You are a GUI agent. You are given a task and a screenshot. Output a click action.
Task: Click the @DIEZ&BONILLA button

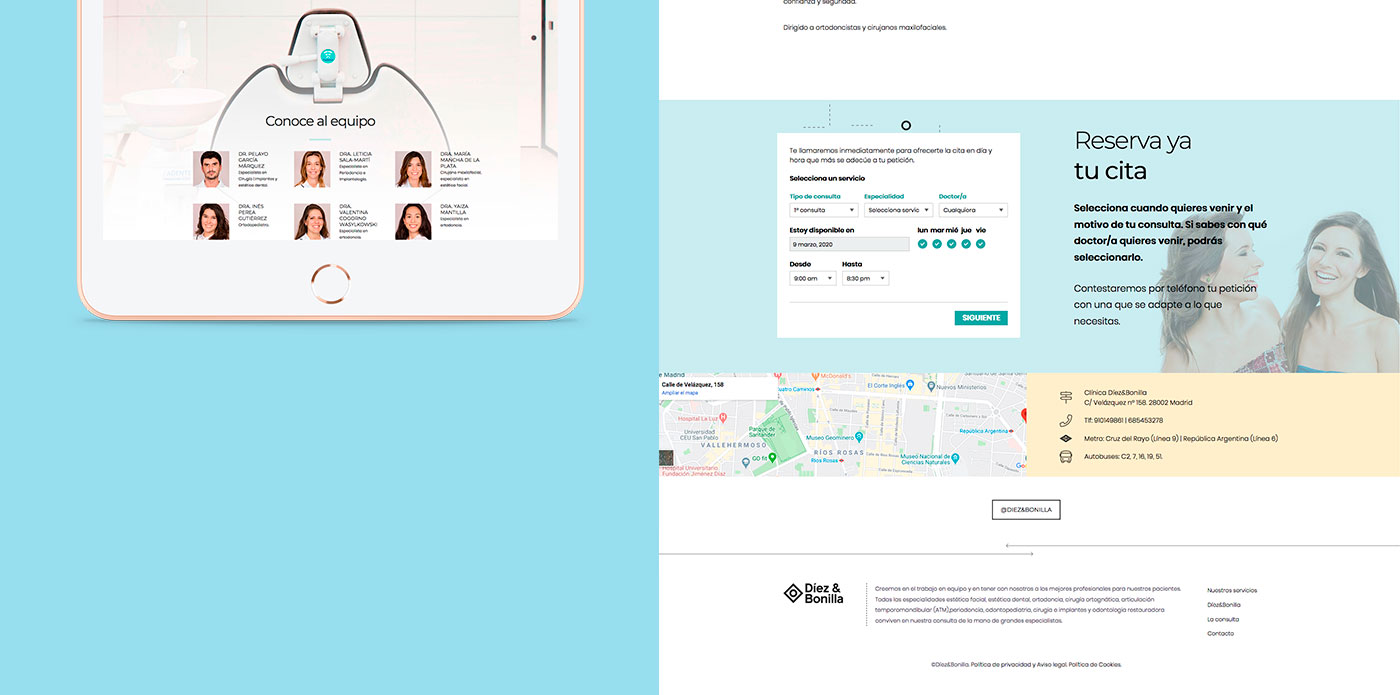(x=1026, y=510)
